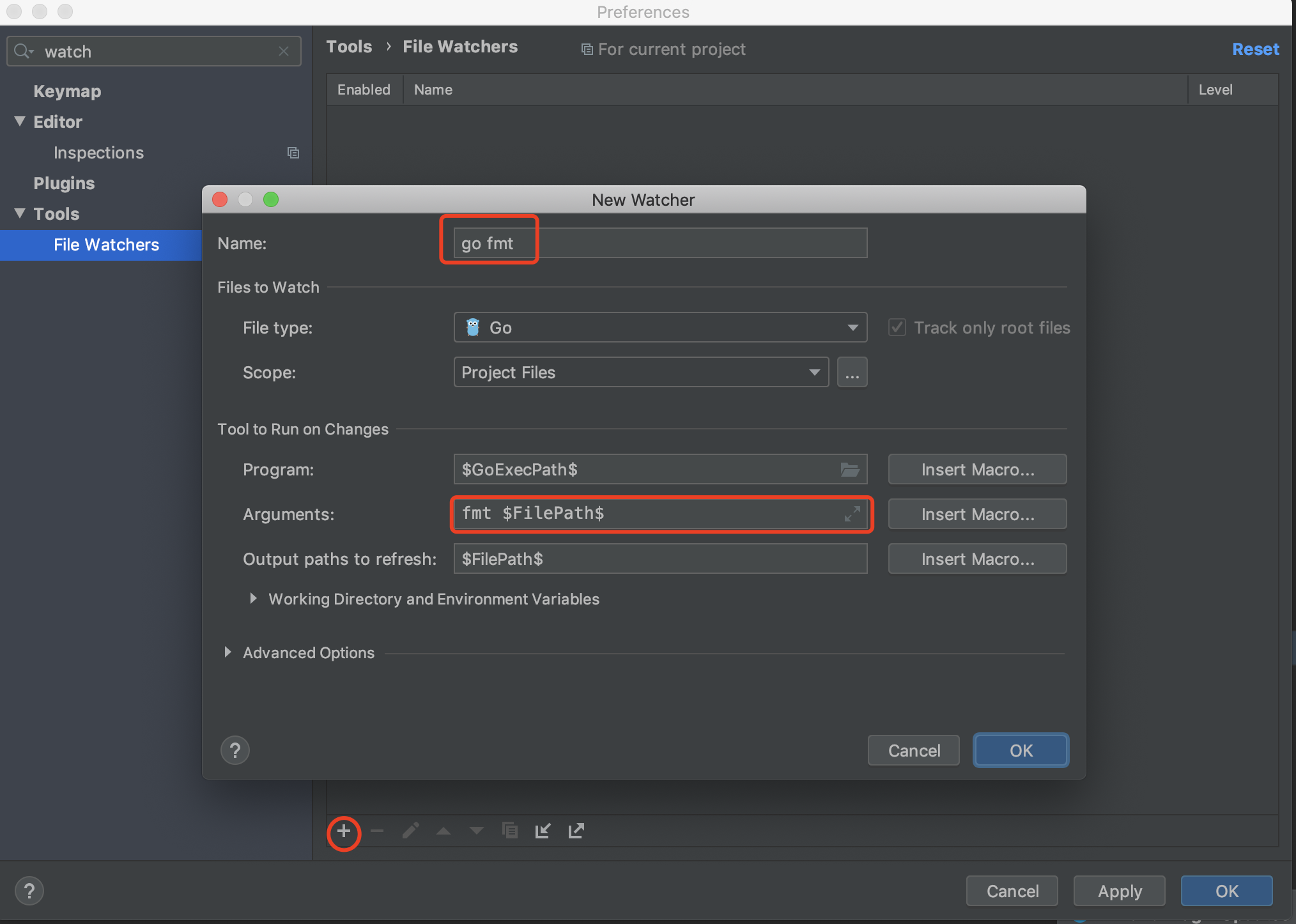Click the copy watcher icon
The height and width of the screenshot is (924, 1296).
click(509, 831)
